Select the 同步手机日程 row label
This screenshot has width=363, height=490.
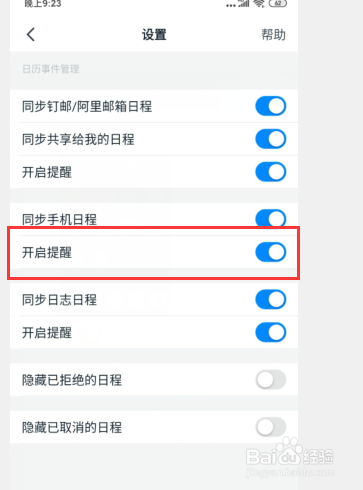click(59, 220)
